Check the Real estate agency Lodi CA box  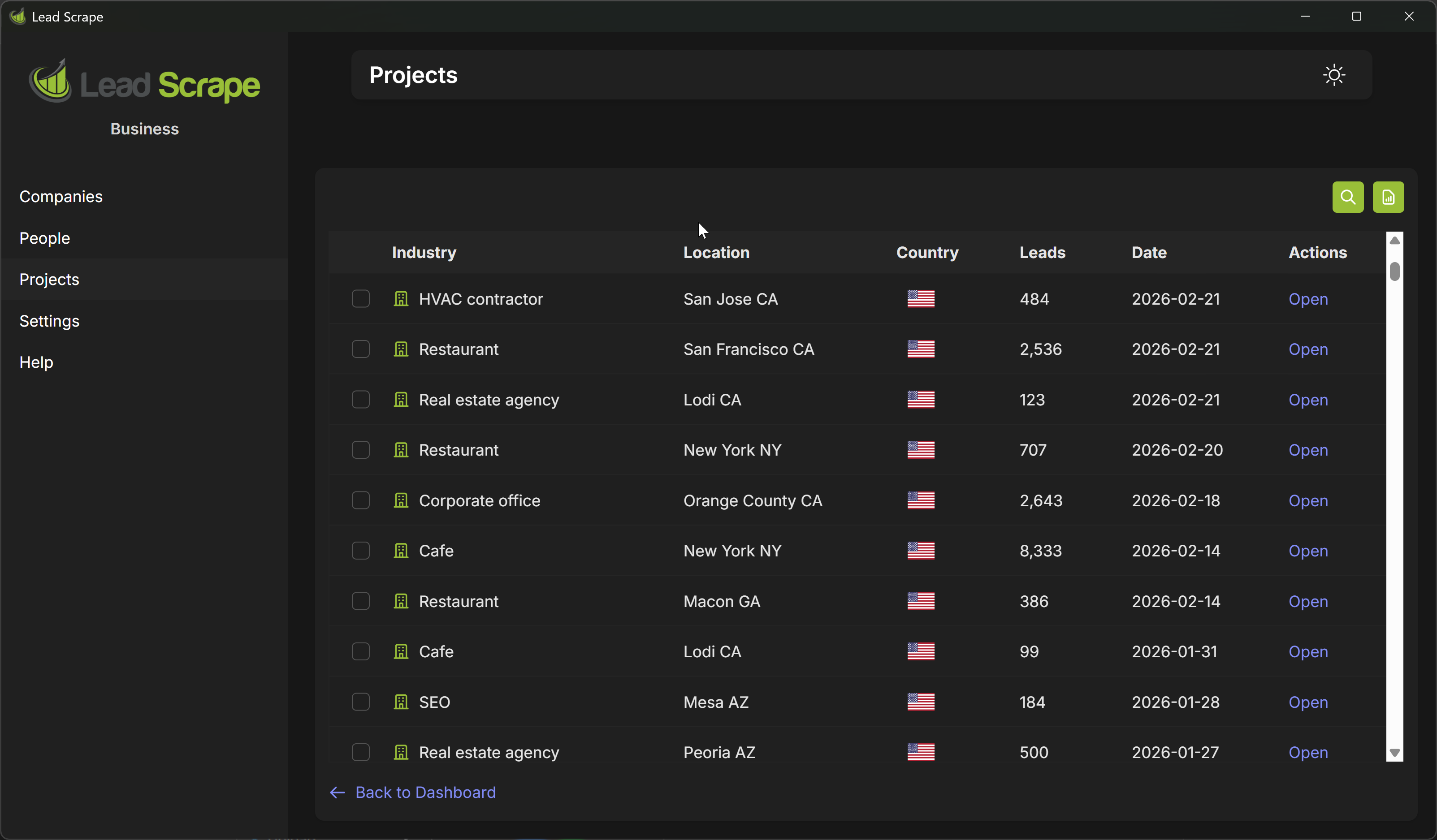(360, 400)
